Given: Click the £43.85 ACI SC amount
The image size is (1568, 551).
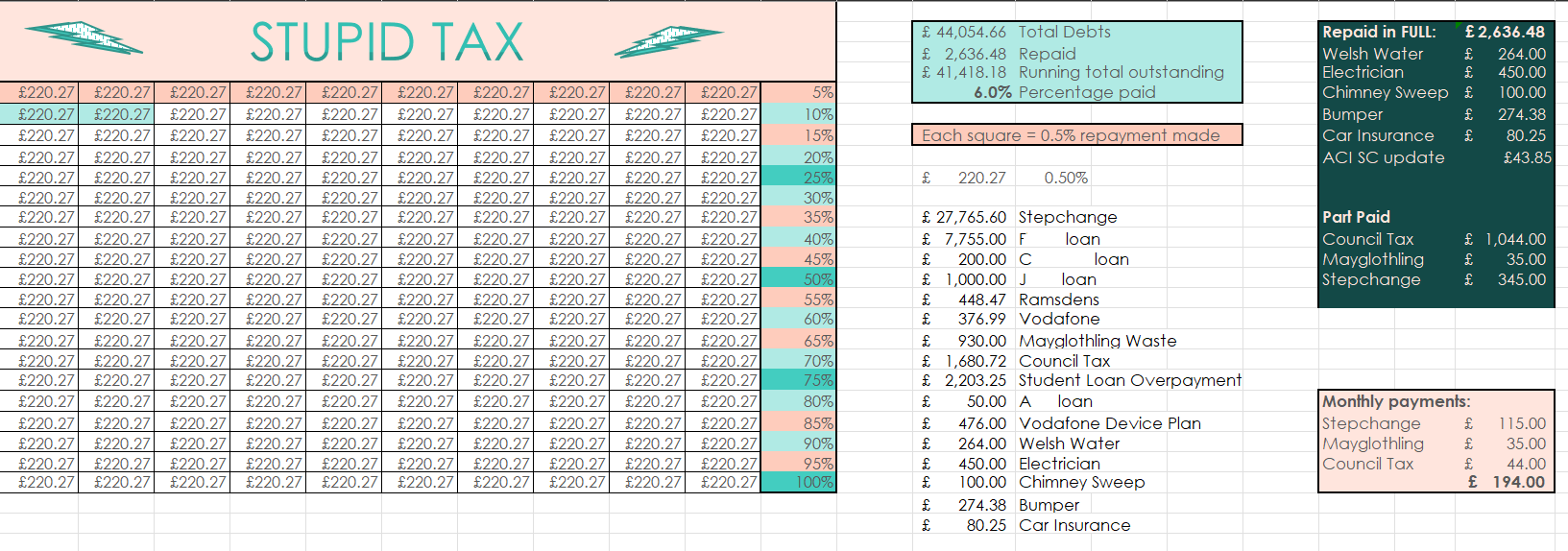Looking at the screenshot, I should pos(1527,157).
